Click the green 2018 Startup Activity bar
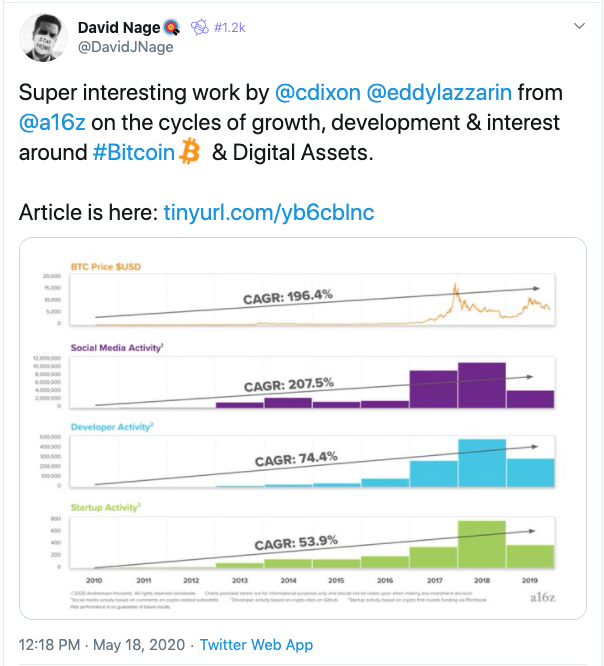The height and width of the screenshot is (666, 604). point(482,544)
